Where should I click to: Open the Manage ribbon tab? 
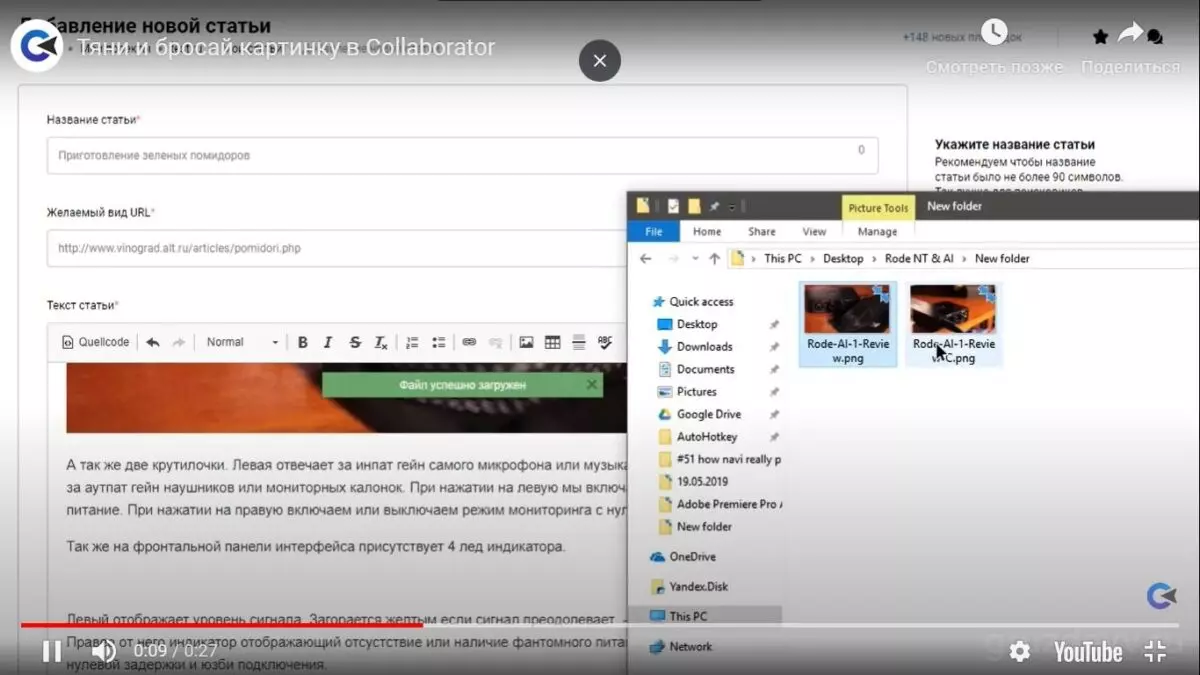pyautogui.click(x=877, y=231)
